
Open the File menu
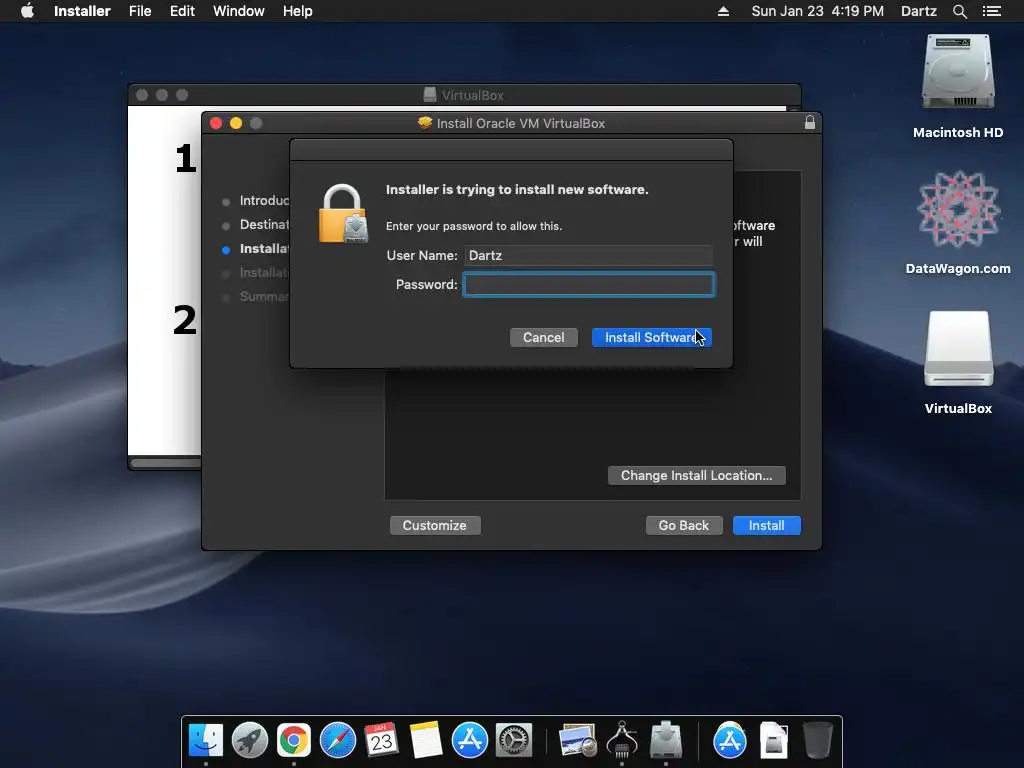tap(140, 11)
